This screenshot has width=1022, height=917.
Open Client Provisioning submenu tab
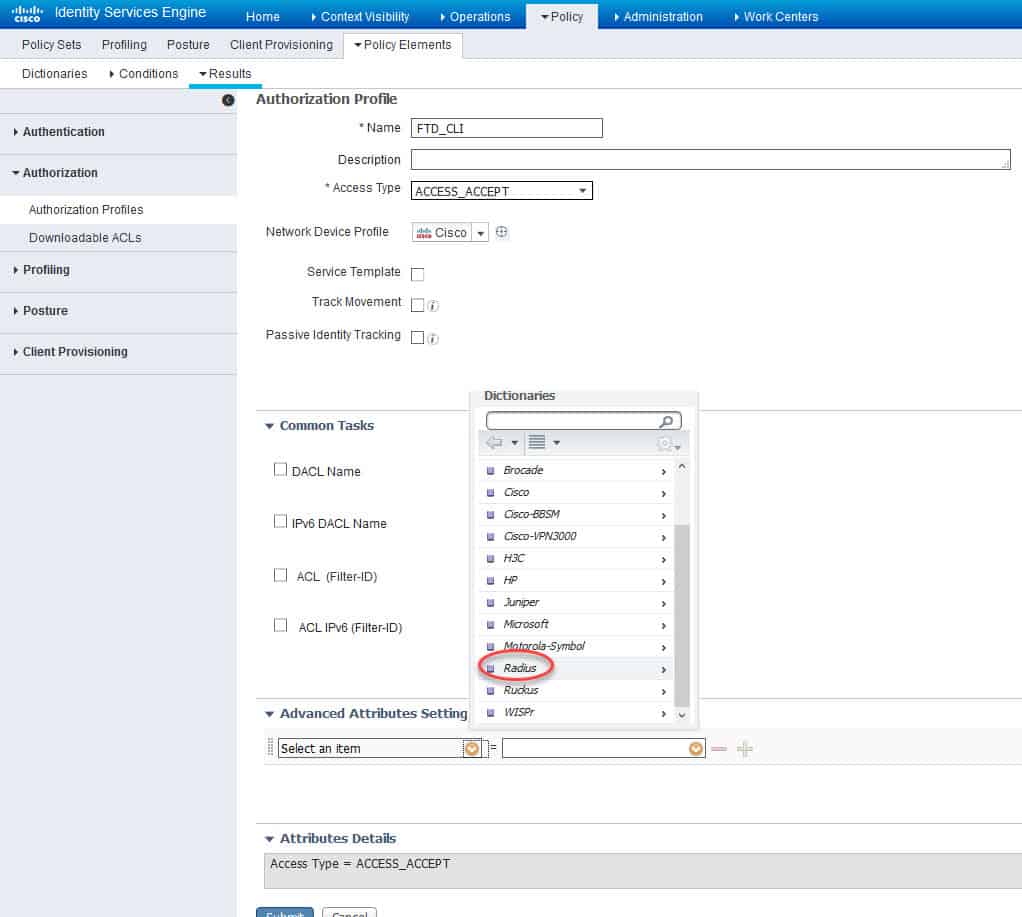[x=281, y=44]
